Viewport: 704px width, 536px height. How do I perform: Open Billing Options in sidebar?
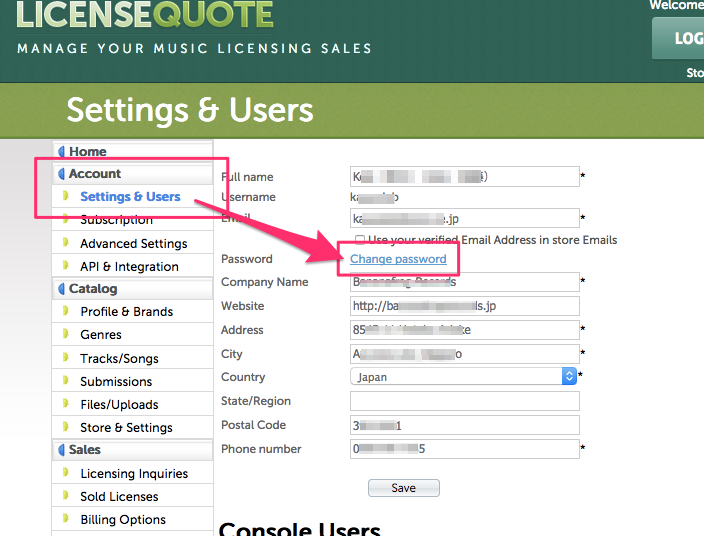[123, 520]
